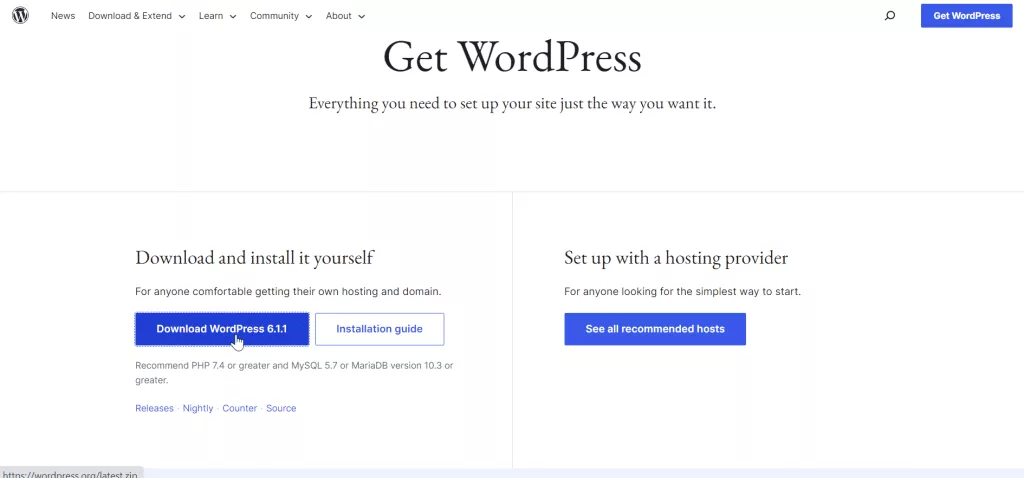The width and height of the screenshot is (1024, 478).
Task: Follow the Counter link
Action: (240, 408)
